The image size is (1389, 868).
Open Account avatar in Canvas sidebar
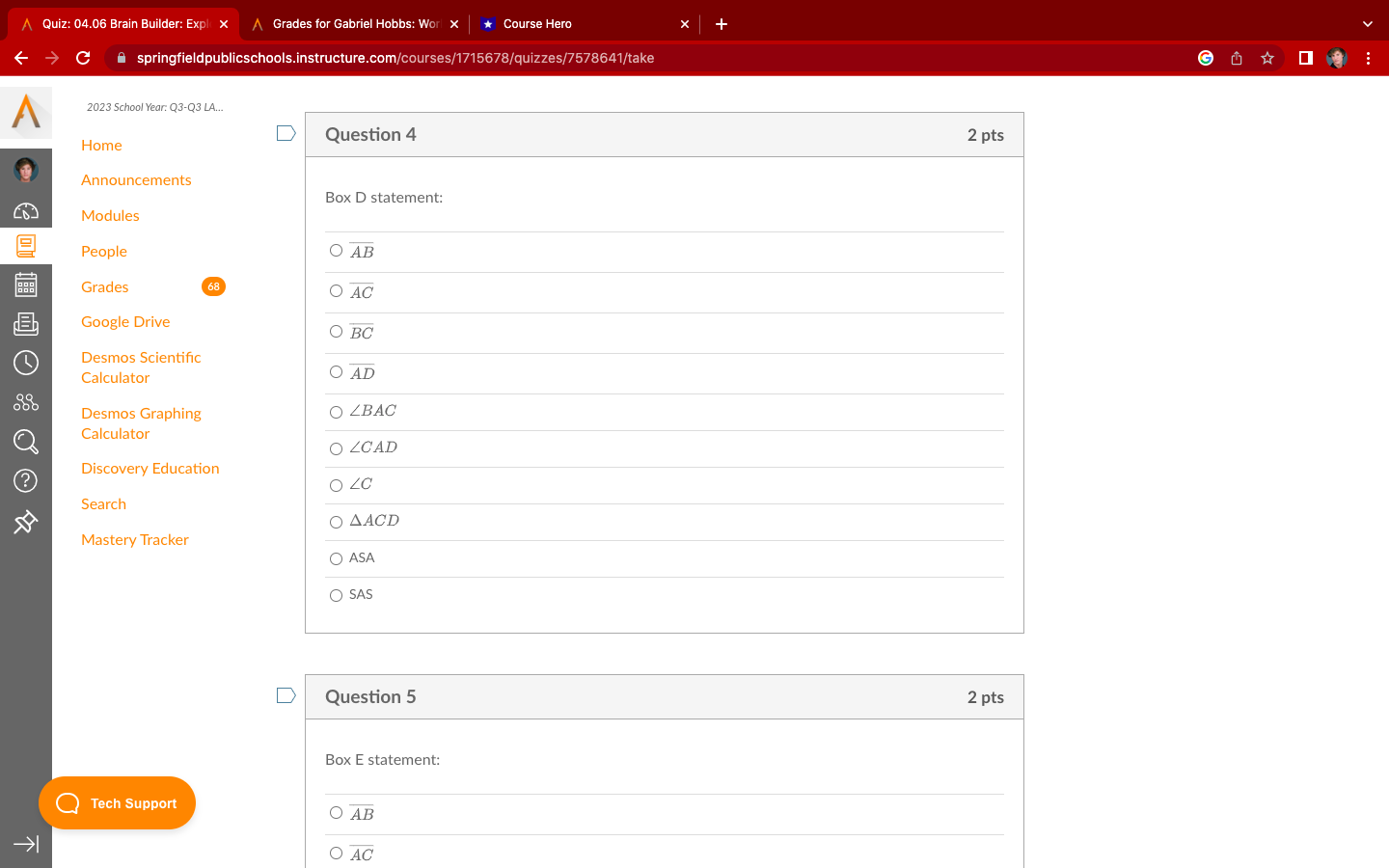pyautogui.click(x=26, y=170)
